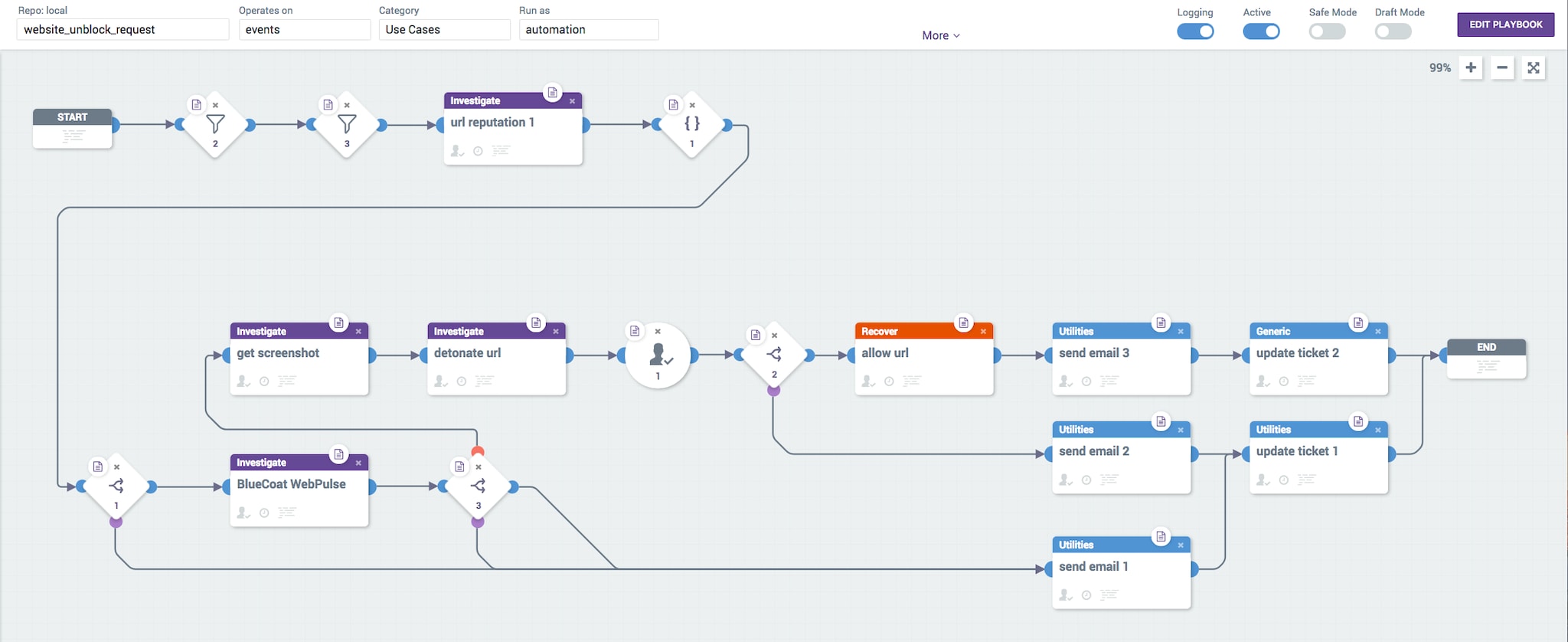This screenshot has height=642, width=1568.
Task: Open the Run as automation field
Action: [589, 29]
